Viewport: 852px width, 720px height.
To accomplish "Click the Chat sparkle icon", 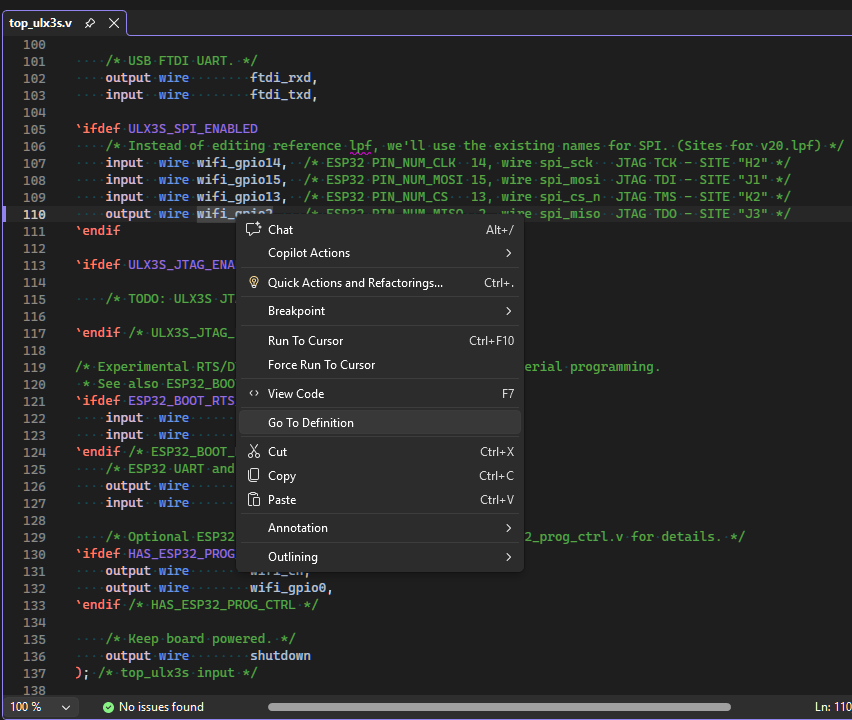I will (253, 229).
